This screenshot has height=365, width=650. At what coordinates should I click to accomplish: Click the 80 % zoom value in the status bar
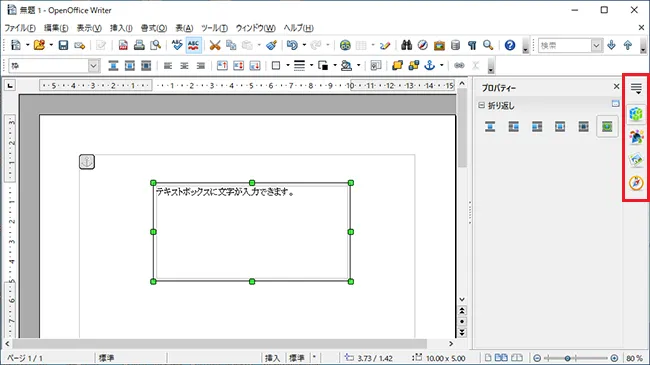click(x=634, y=358)
